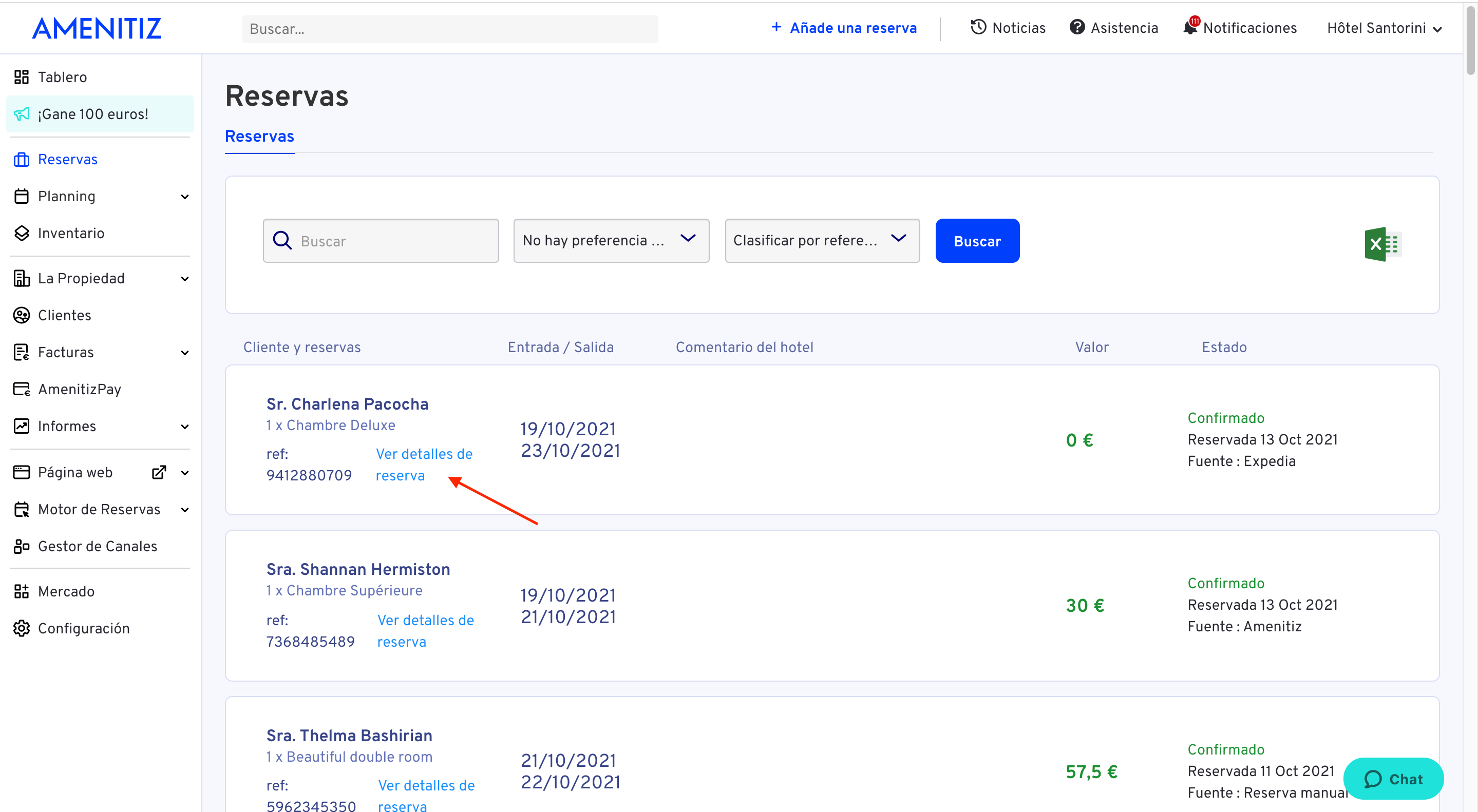Click the La Propiedad building icon

21,278
